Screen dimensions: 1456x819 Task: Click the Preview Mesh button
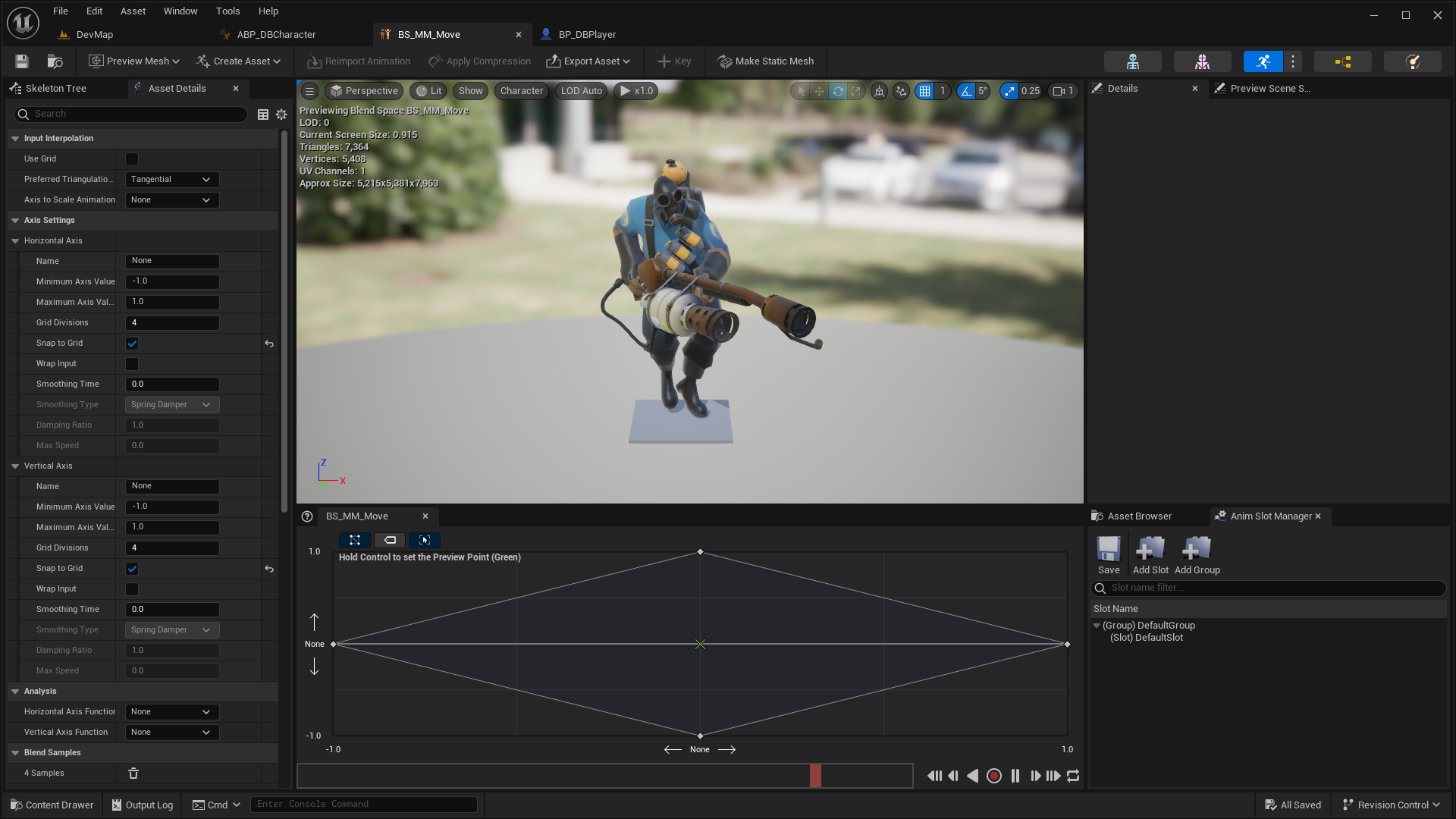coord(134,61)
